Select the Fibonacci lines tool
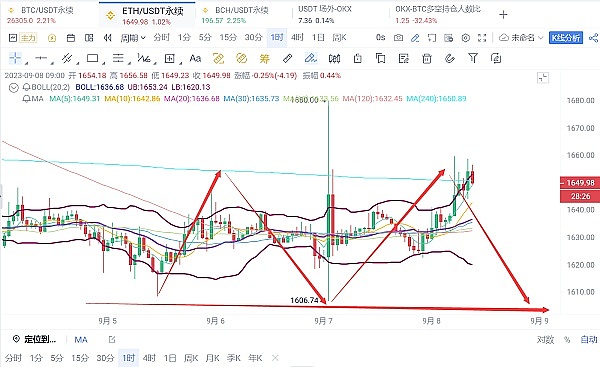Screen dimensions: 600x367 click(118, 58)
